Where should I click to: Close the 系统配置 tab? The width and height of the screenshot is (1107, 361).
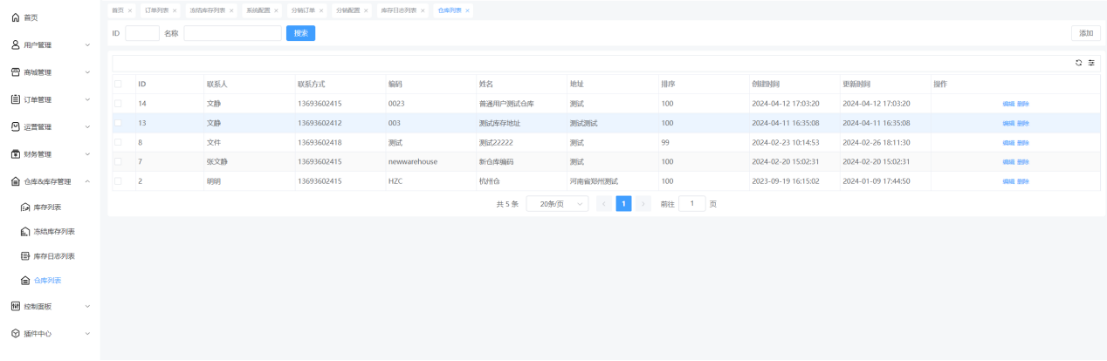pyautogui.click(x=276, y=11)
